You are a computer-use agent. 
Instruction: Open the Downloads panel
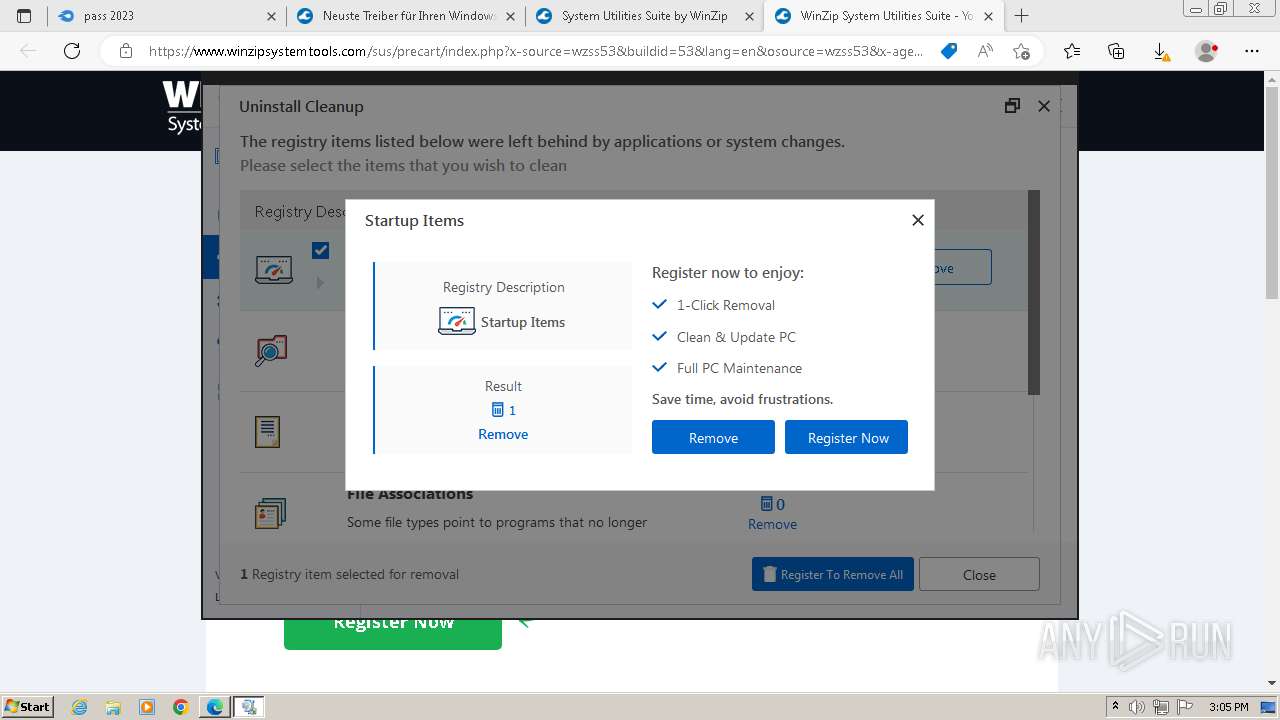(x=1160, y=51)
